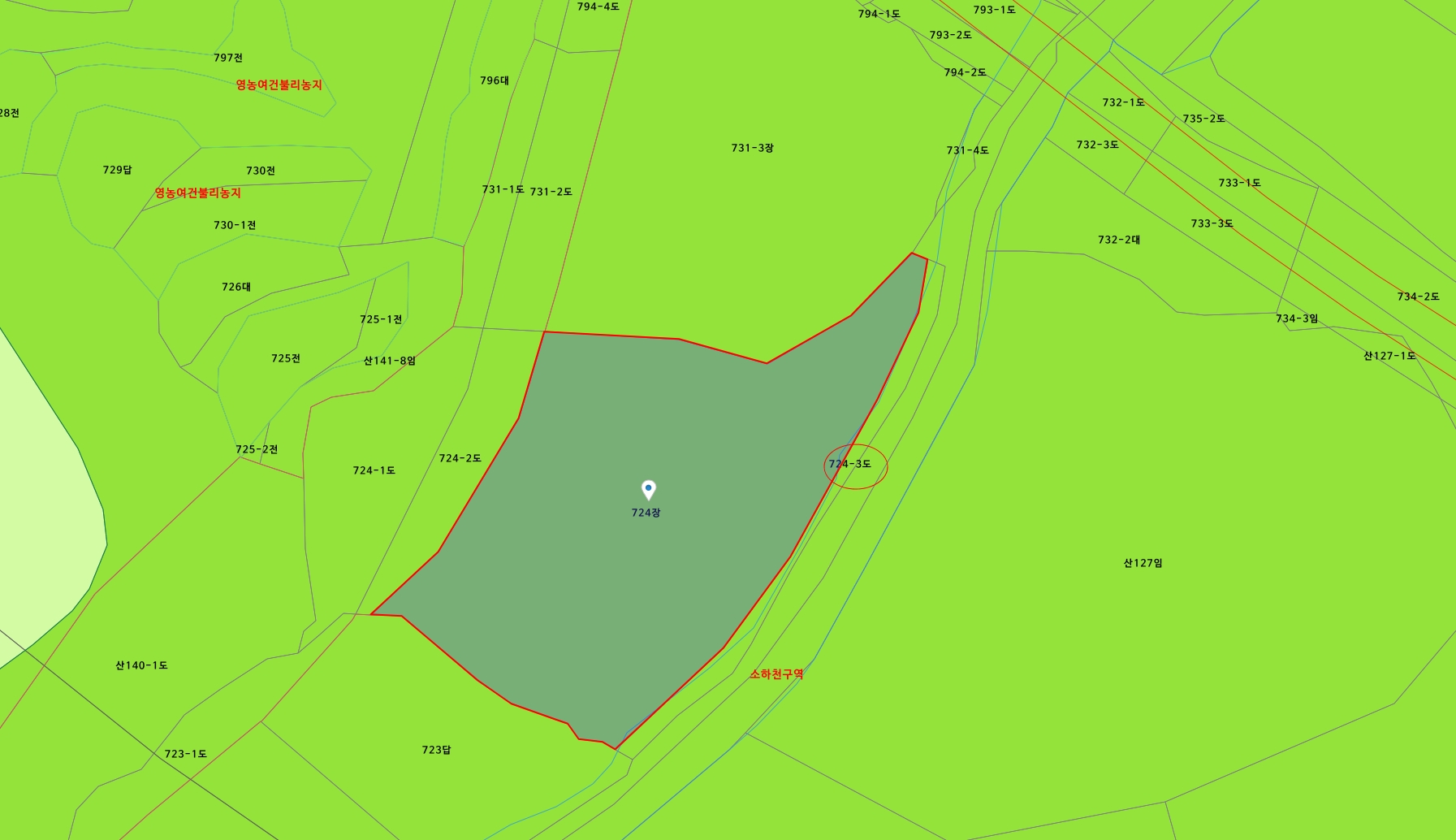Click the 731-1도 parcel label

click(x=503, y=189)
